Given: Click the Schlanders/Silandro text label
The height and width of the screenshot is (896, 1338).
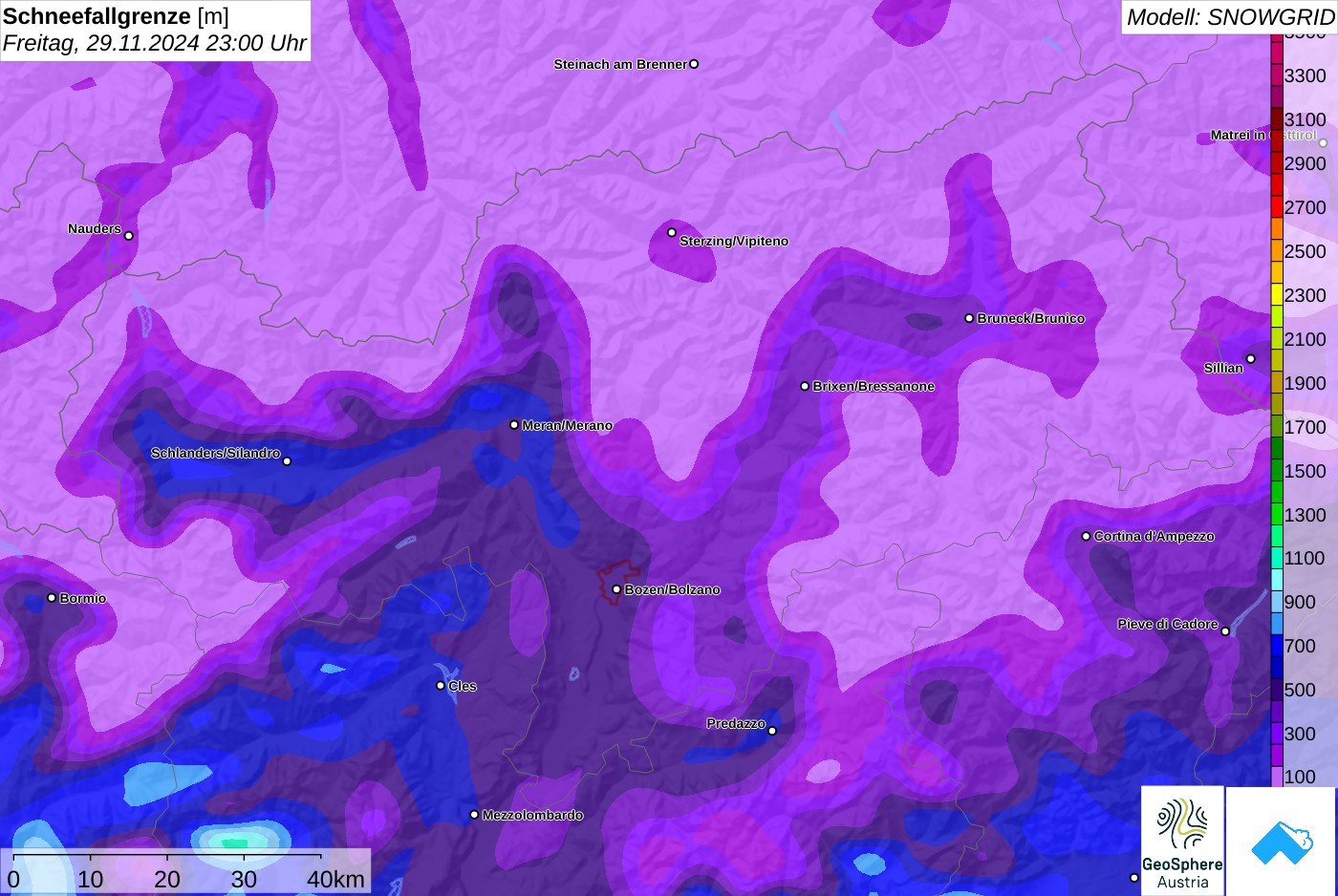Looking at the screenshot, I should [216, 453].
